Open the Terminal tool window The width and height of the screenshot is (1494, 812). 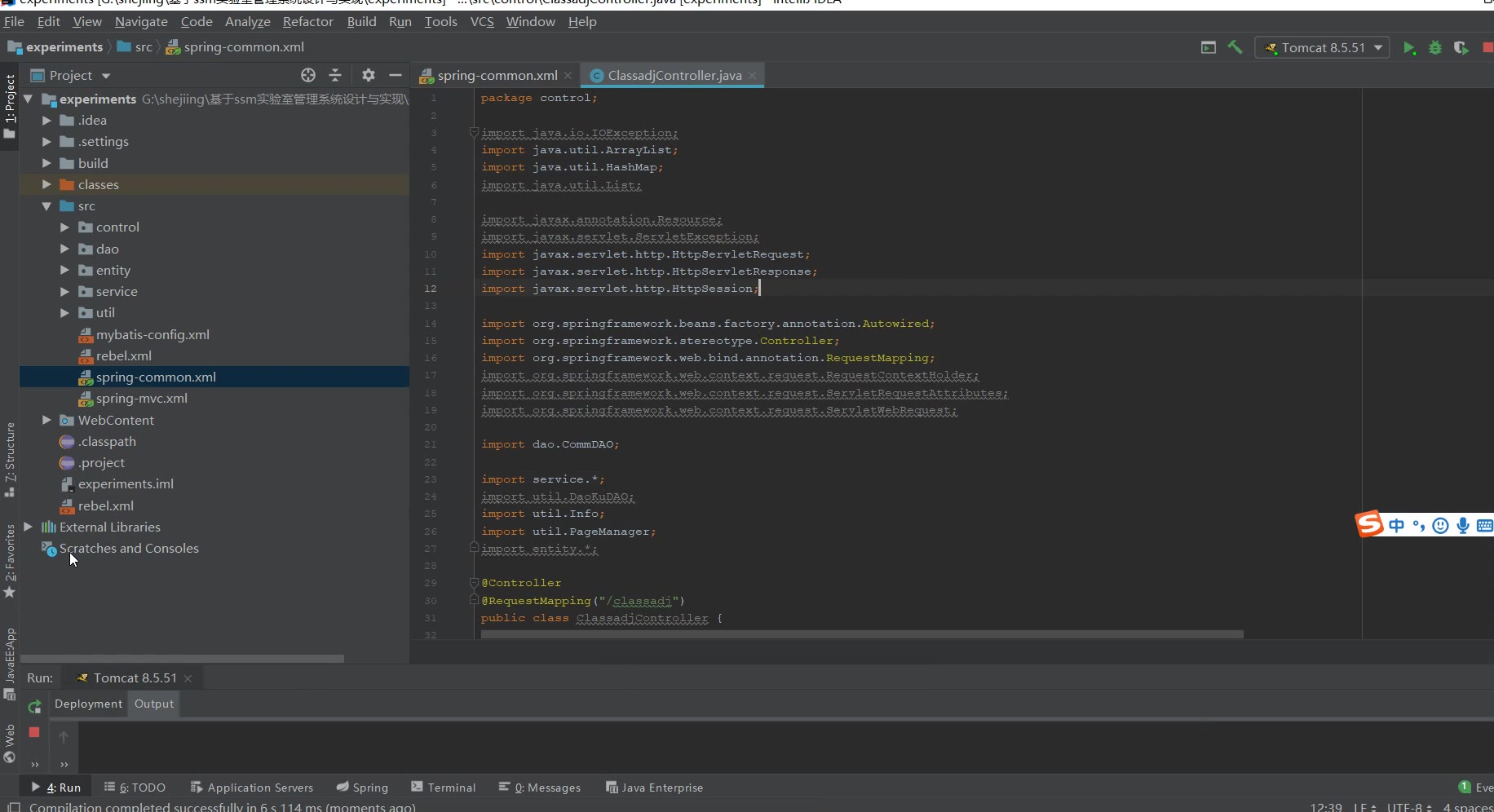[x=444, y=788]
